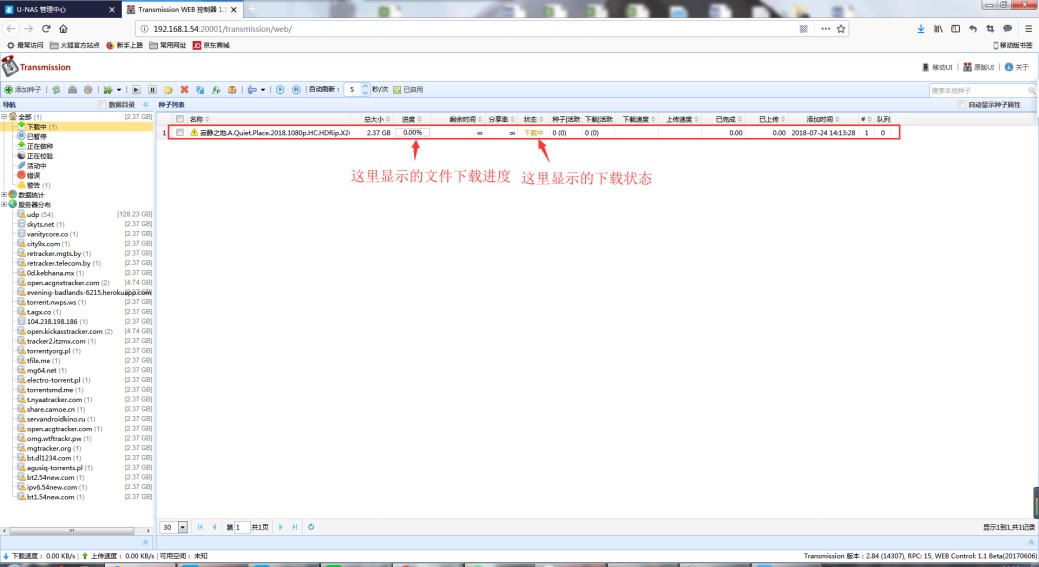Enable the 数据目录 checkbox in navigation header
The width and height of the screenshot is (1039, 567).
(103, 104)
